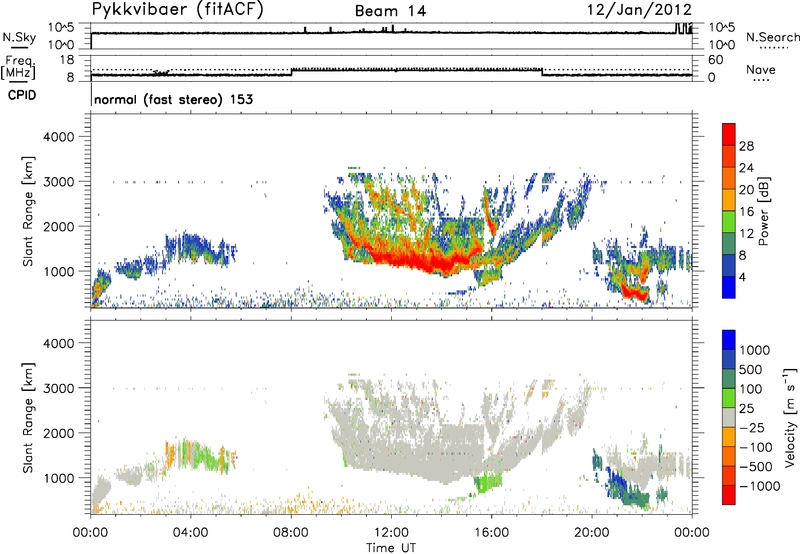Click the frequency step-up near 08:00
The width and height of the screenshot is (800, 554).
(x=292, y=72)
